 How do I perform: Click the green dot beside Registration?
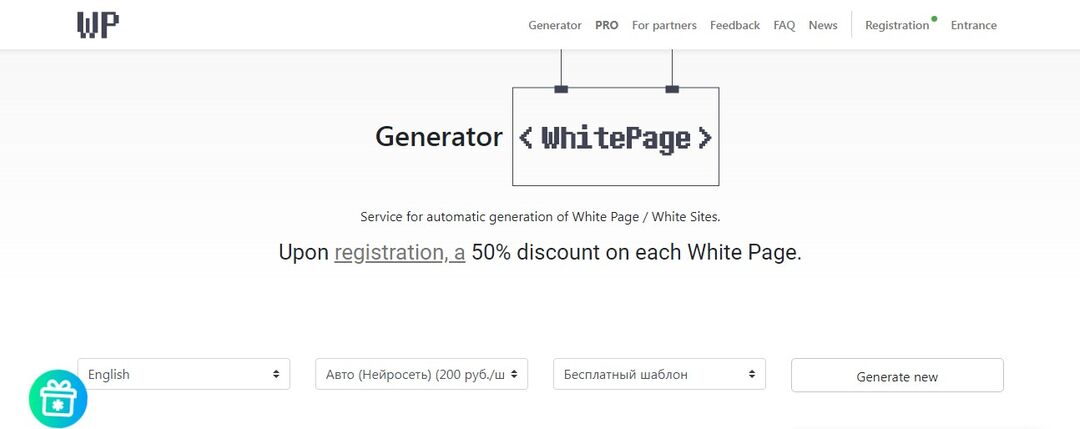(934, 18)
